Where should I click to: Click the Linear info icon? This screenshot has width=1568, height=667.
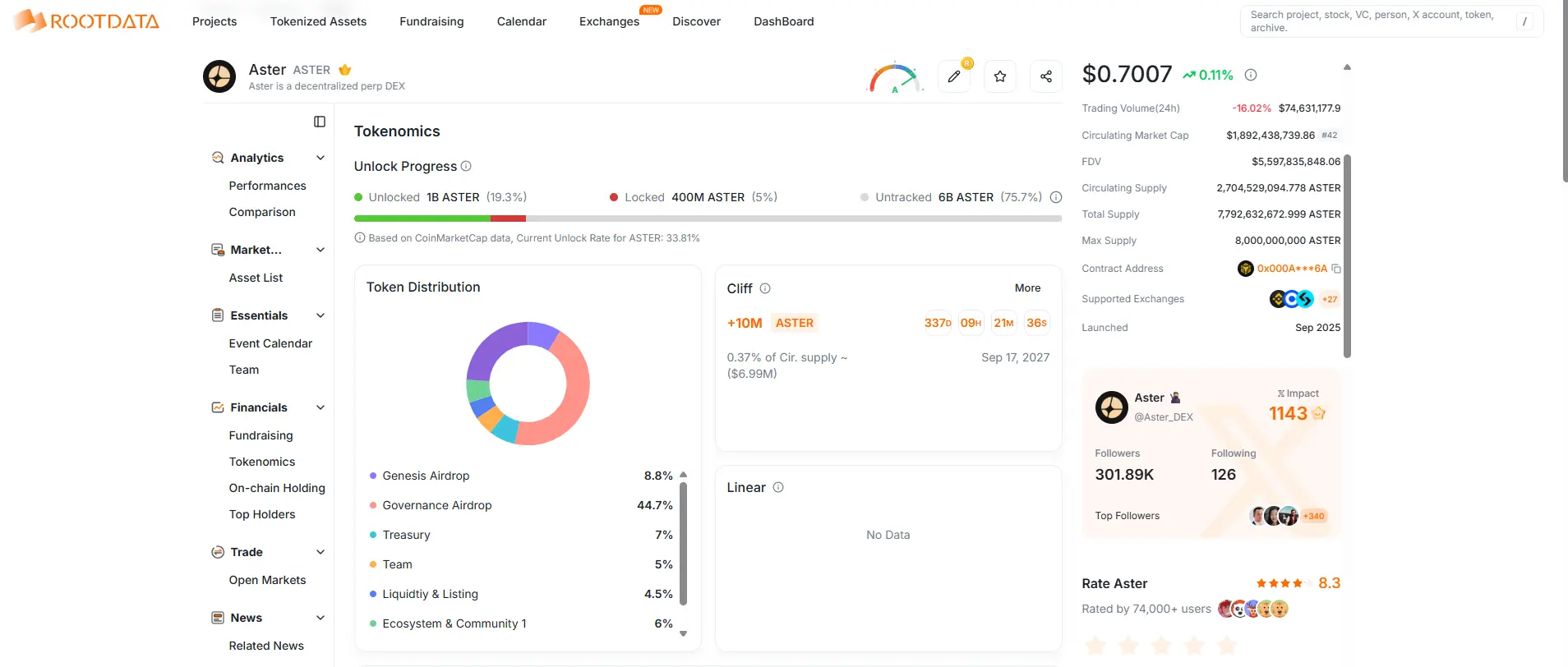click(x=778, y=487)
